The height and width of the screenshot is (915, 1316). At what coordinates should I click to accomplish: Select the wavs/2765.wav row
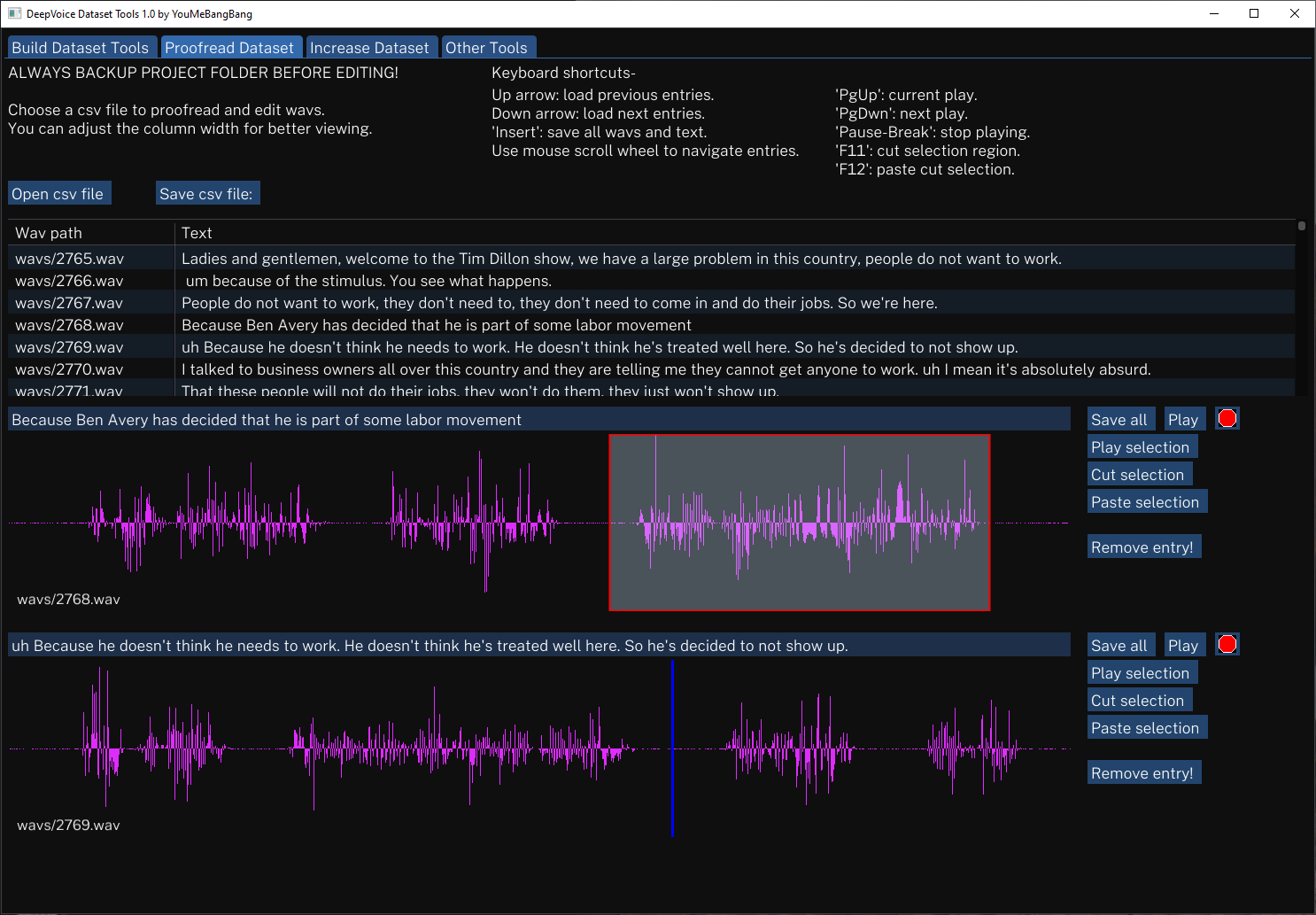point(354,258)
